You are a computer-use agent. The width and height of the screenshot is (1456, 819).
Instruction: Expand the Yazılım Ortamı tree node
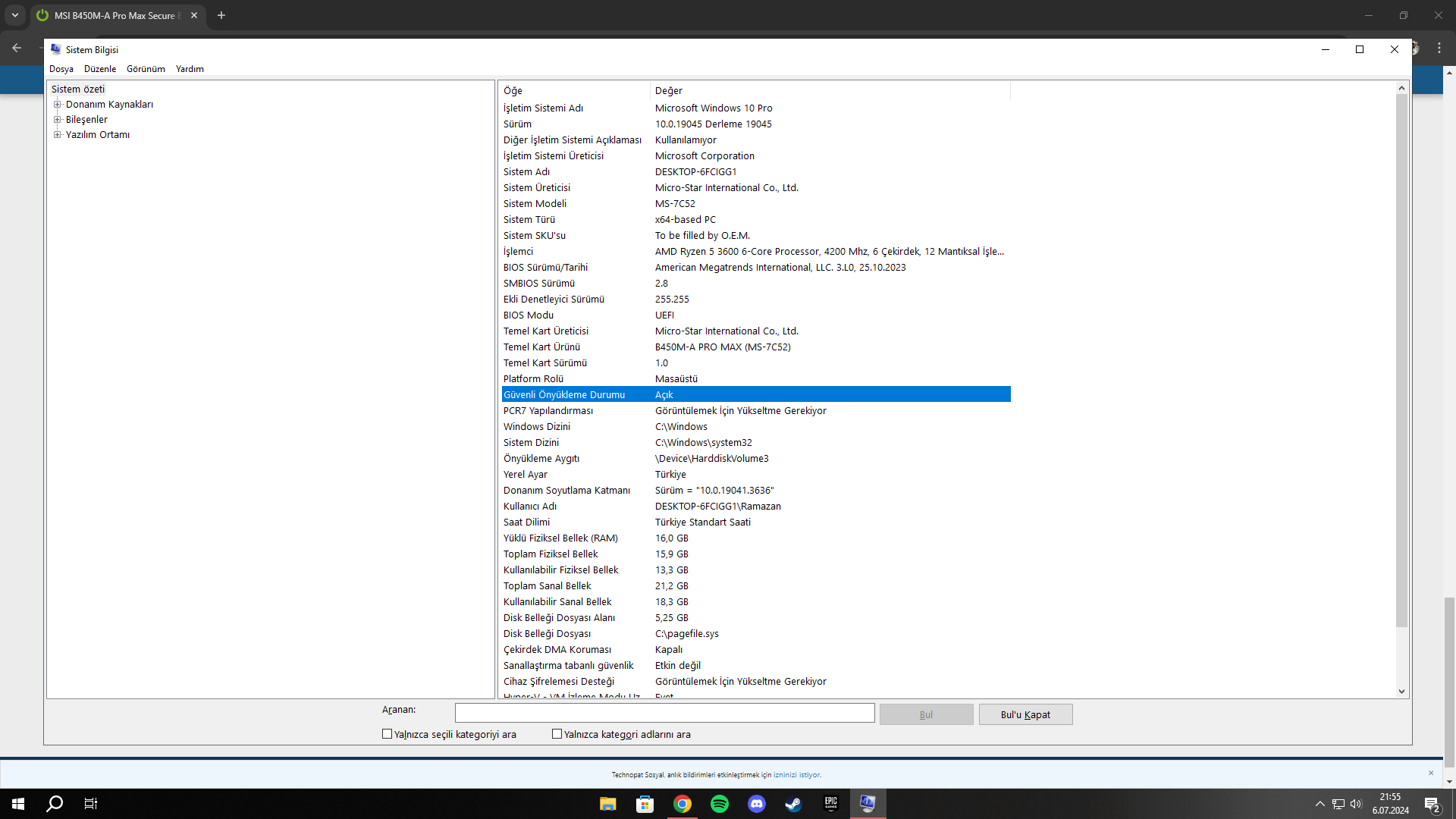coord(57,135)
